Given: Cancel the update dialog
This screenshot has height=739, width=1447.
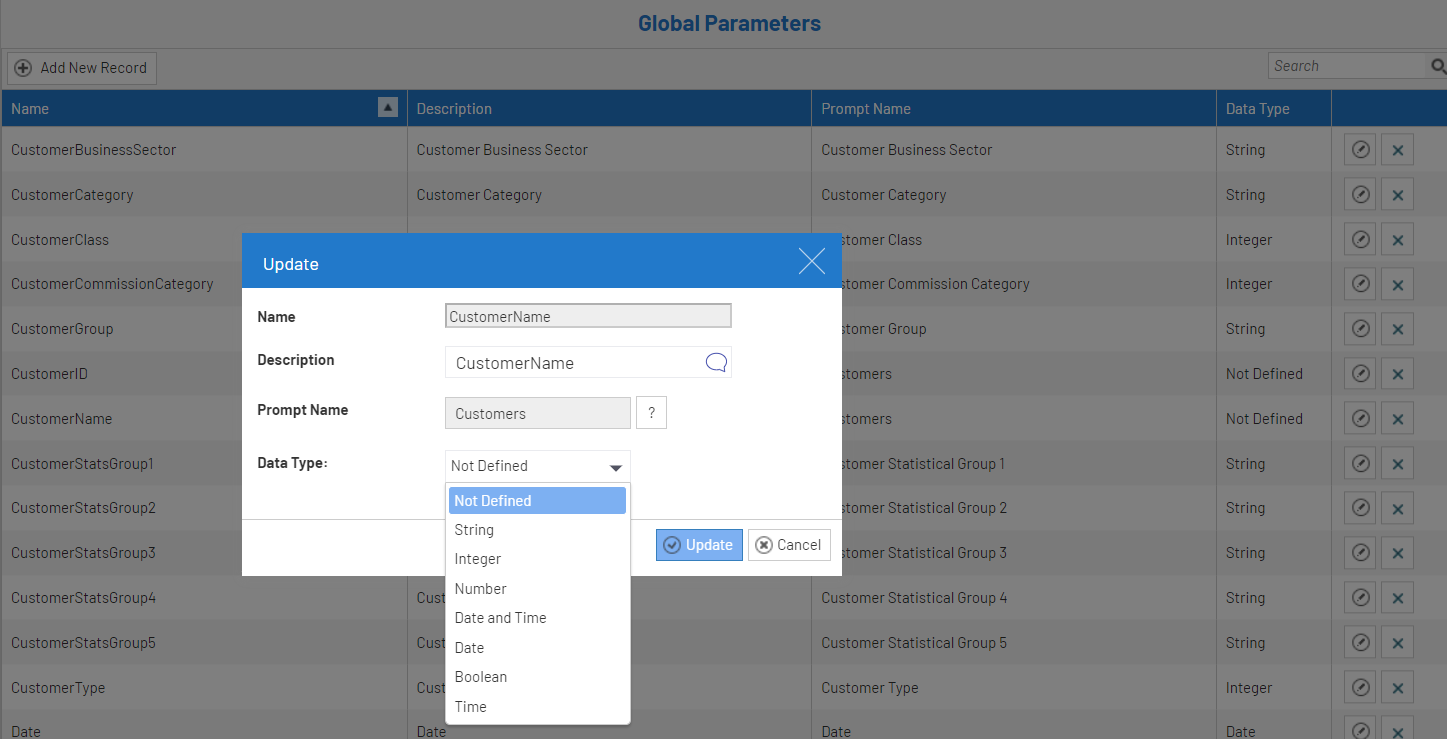Looking at the screenshot, I should (x=789, y=545).
